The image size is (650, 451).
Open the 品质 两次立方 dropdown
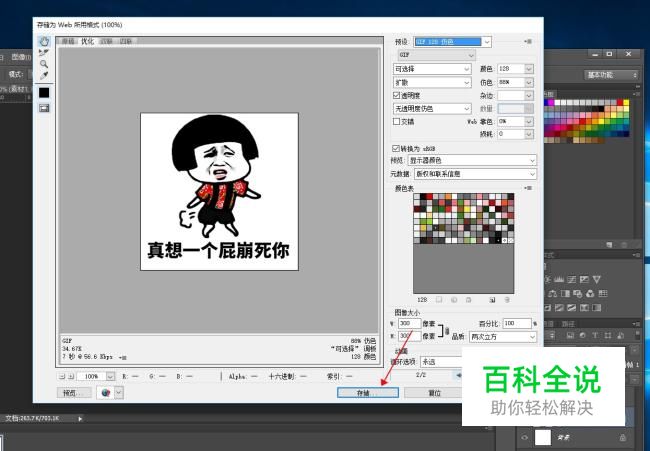[x=503, y=337]
